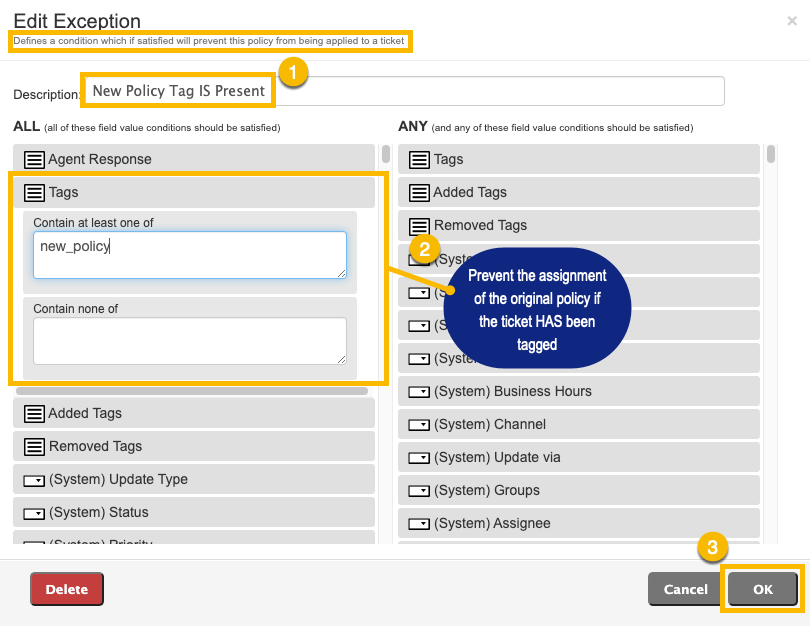Viewport: 810px width, 626px height.
Task: Expand Removed Tags condition in ALL column
Action: click(x=194, y=446)
